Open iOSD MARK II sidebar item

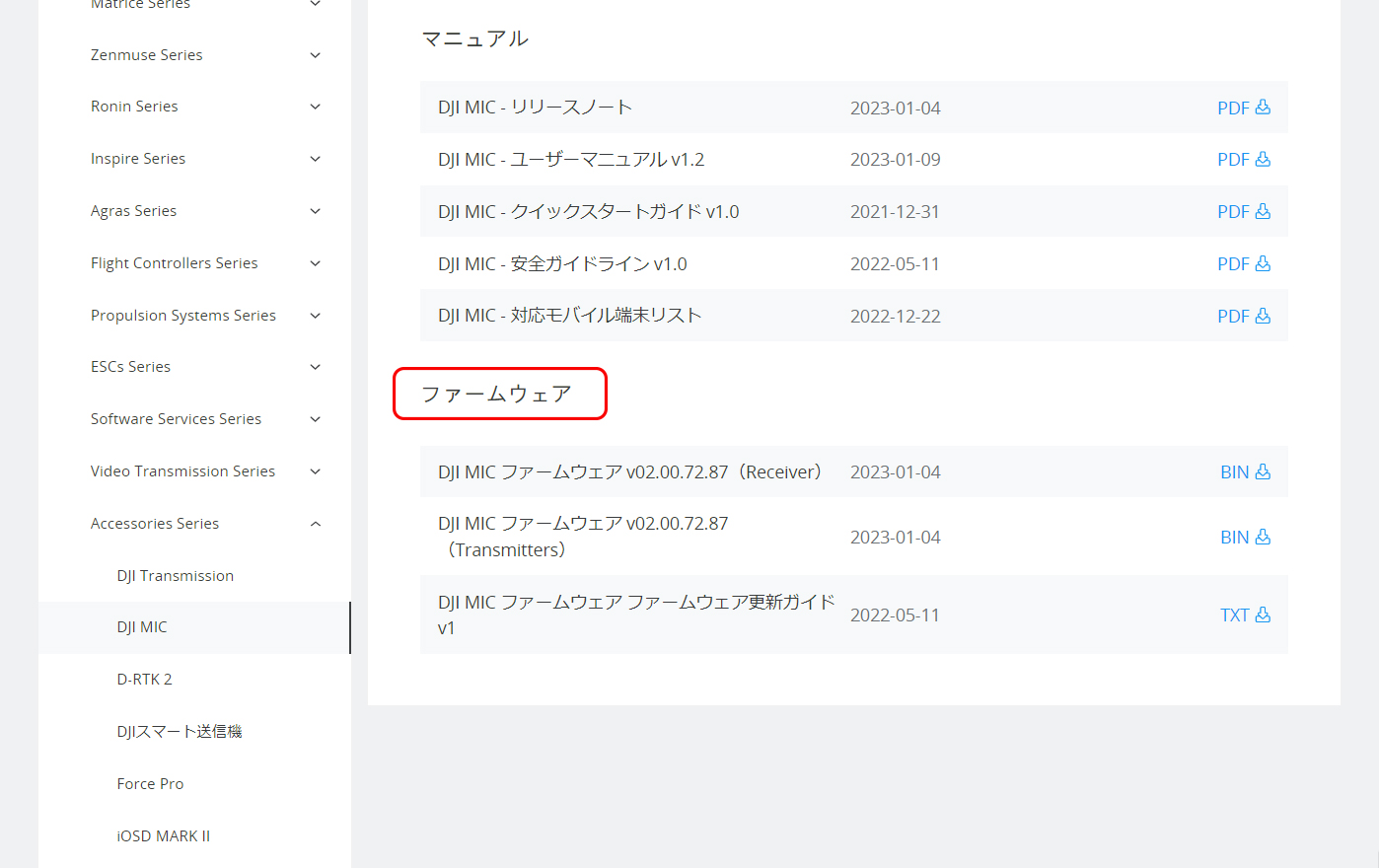click(x=163, y=836)
